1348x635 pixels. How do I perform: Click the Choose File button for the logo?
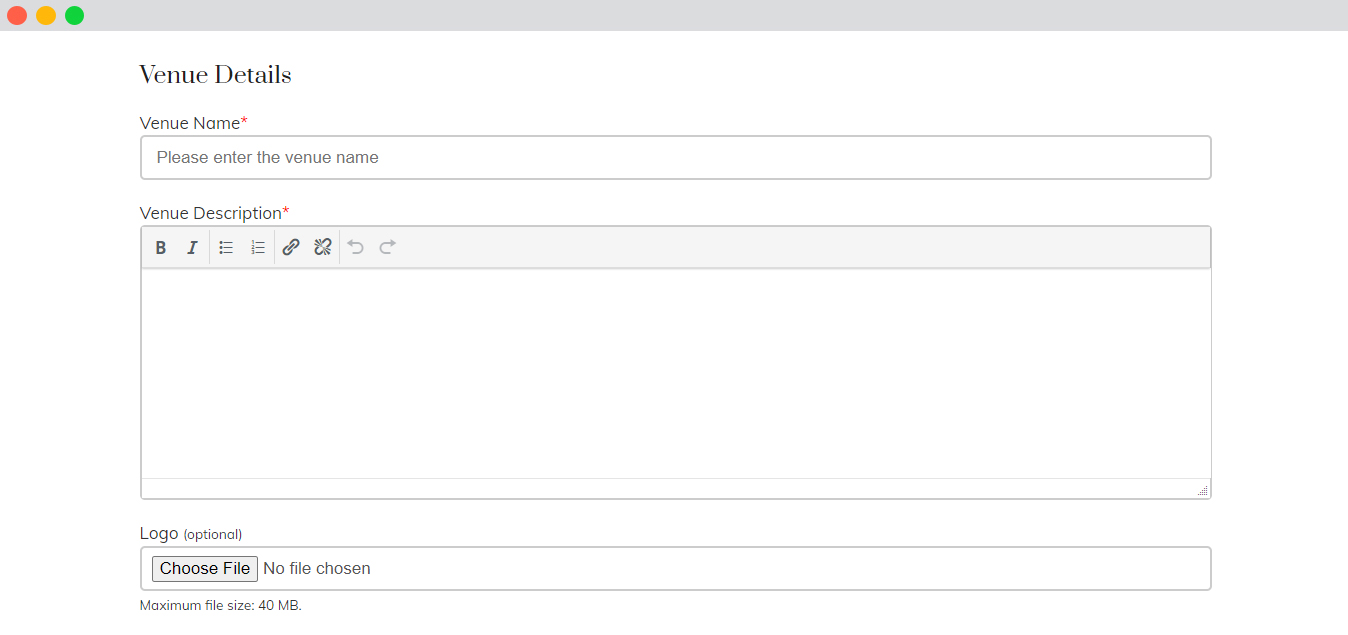[205, 568]
